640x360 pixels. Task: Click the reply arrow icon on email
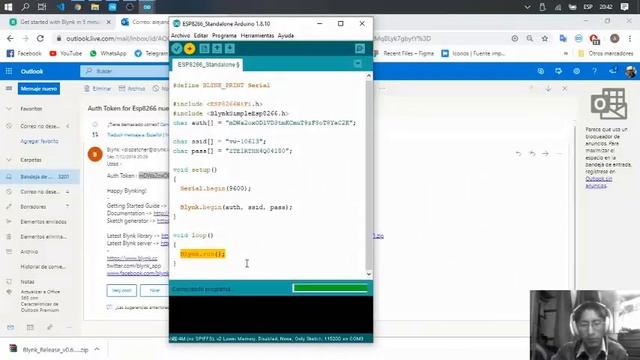click(518, 153)
